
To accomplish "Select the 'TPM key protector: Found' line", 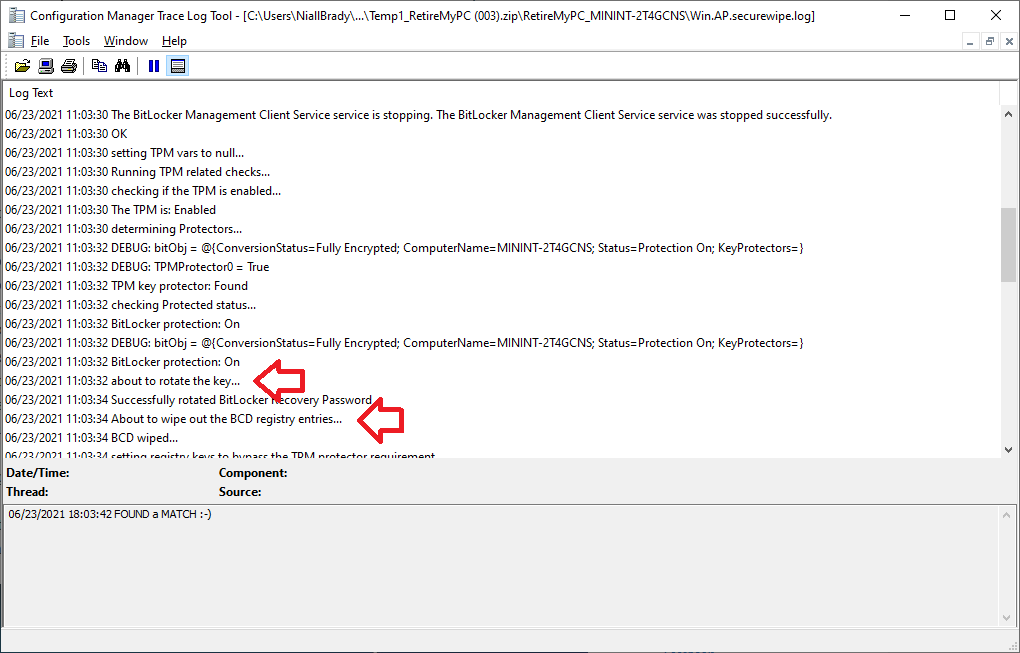I will click(126, 286).
